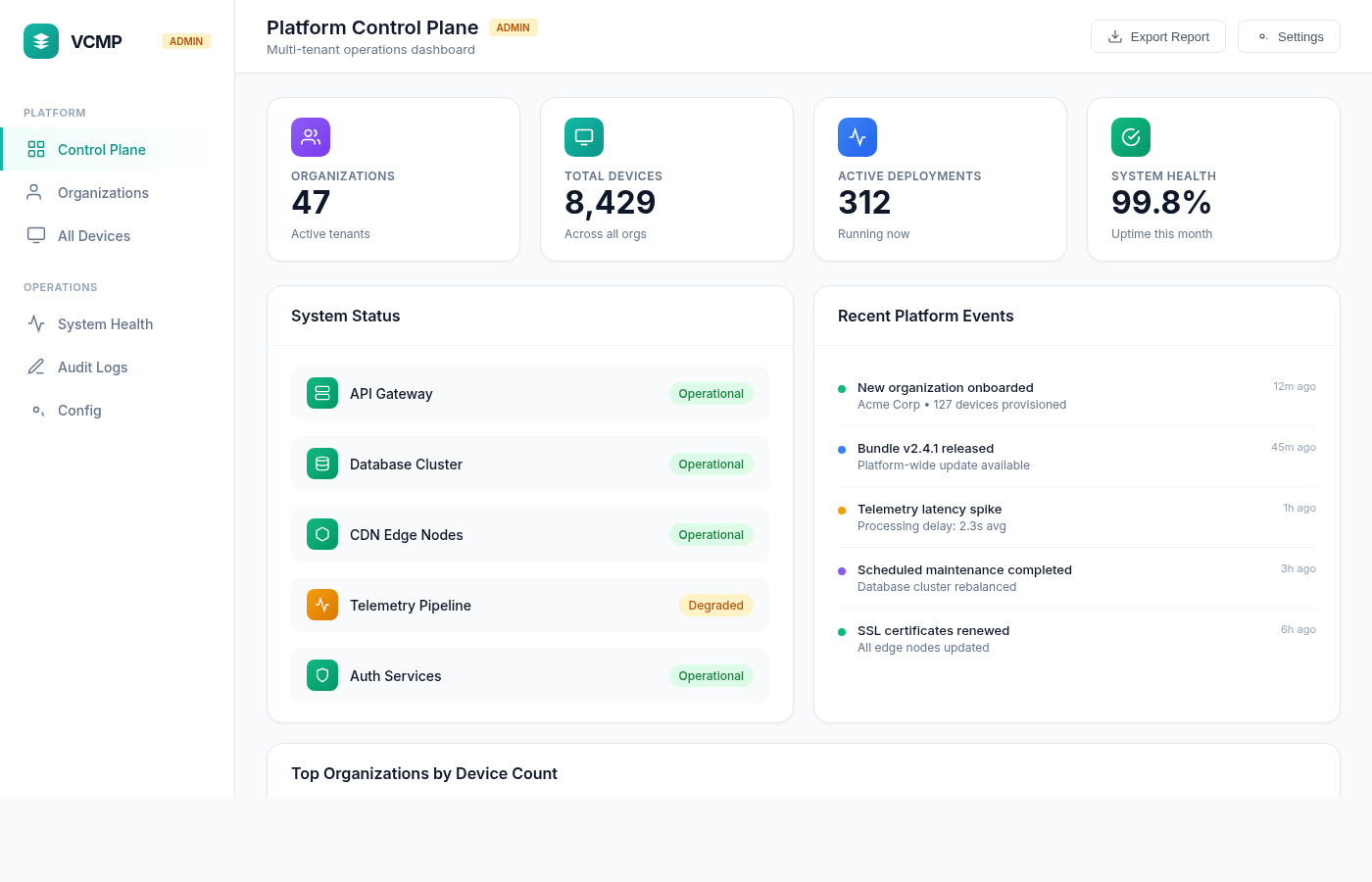Screen dimensions: 1372x882
Task: Click the green System Health checkmark icon
Action: click(x=1131, y=137)
